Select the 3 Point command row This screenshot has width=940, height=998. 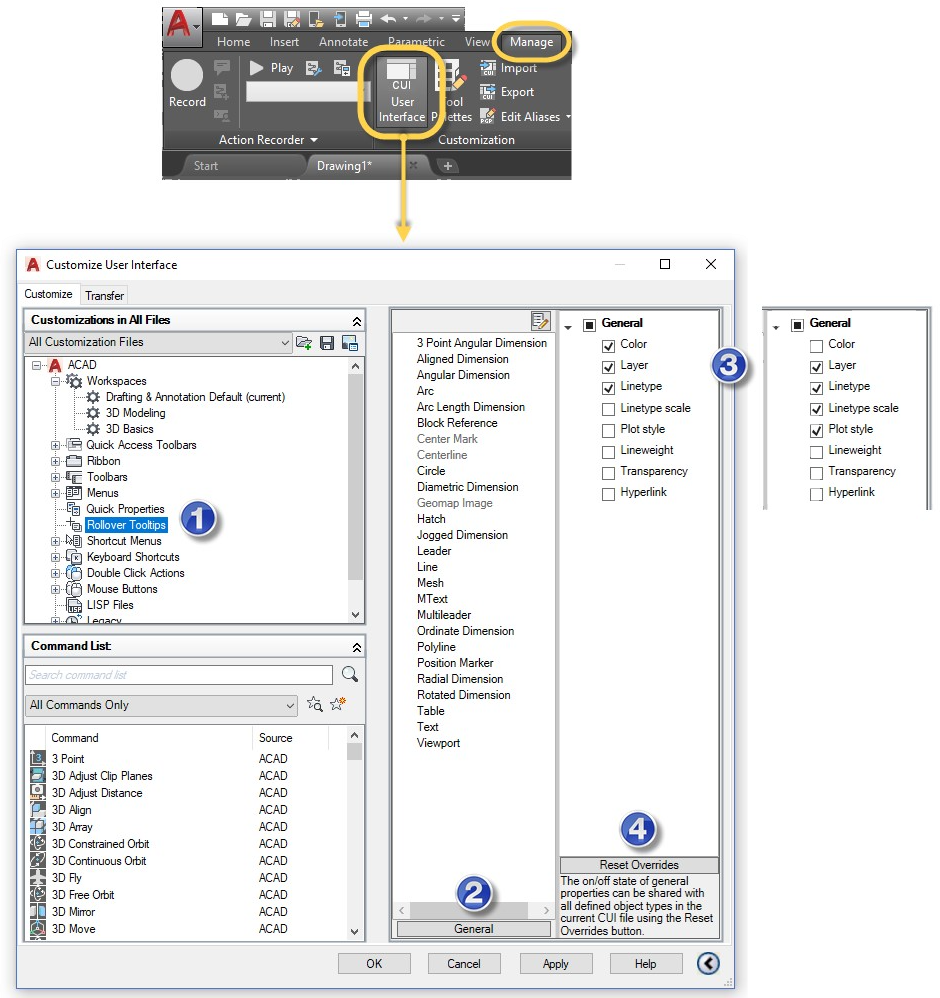click(x=188, y=759)
